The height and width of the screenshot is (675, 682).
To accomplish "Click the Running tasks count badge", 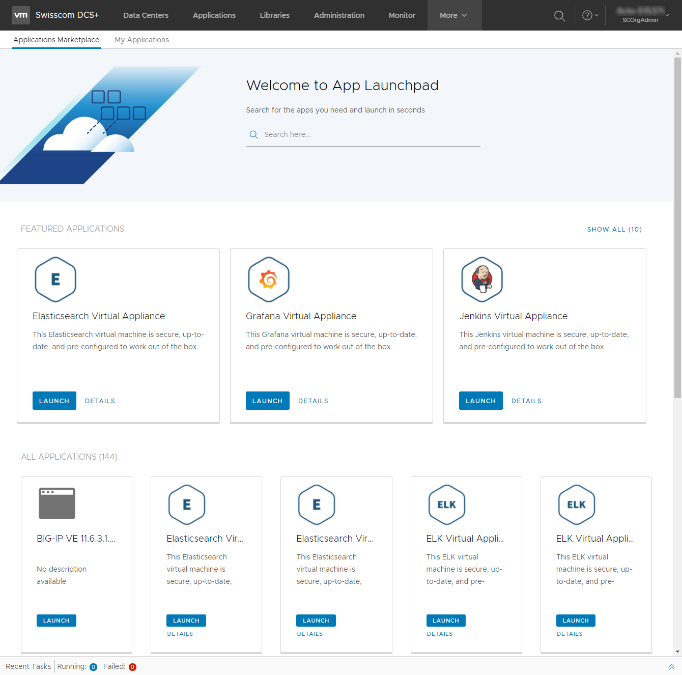I will [x=93, y=667].
